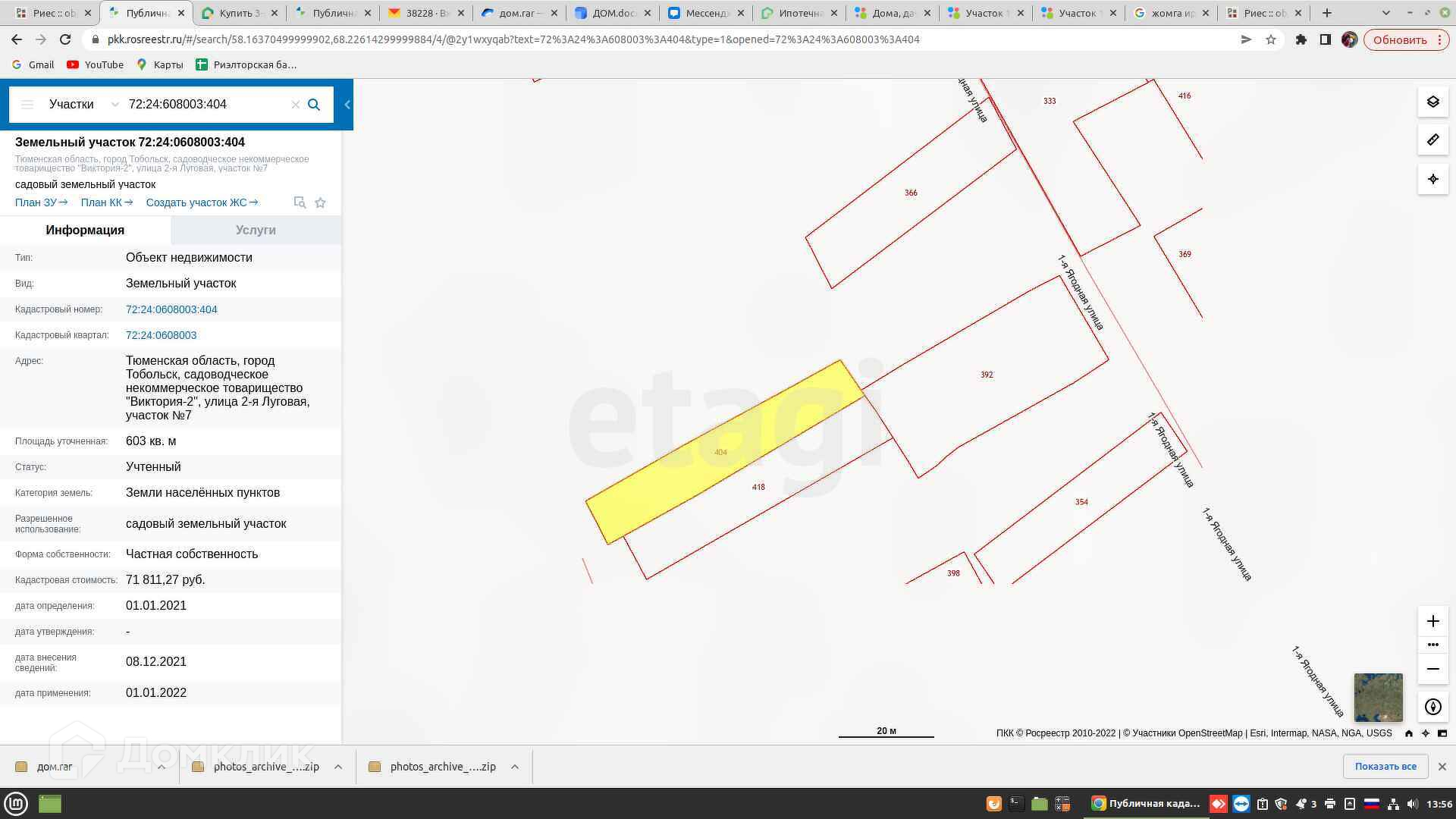Expand the дом.rar download options arrow
1456x819 pixels.
(x=162, y=767)
